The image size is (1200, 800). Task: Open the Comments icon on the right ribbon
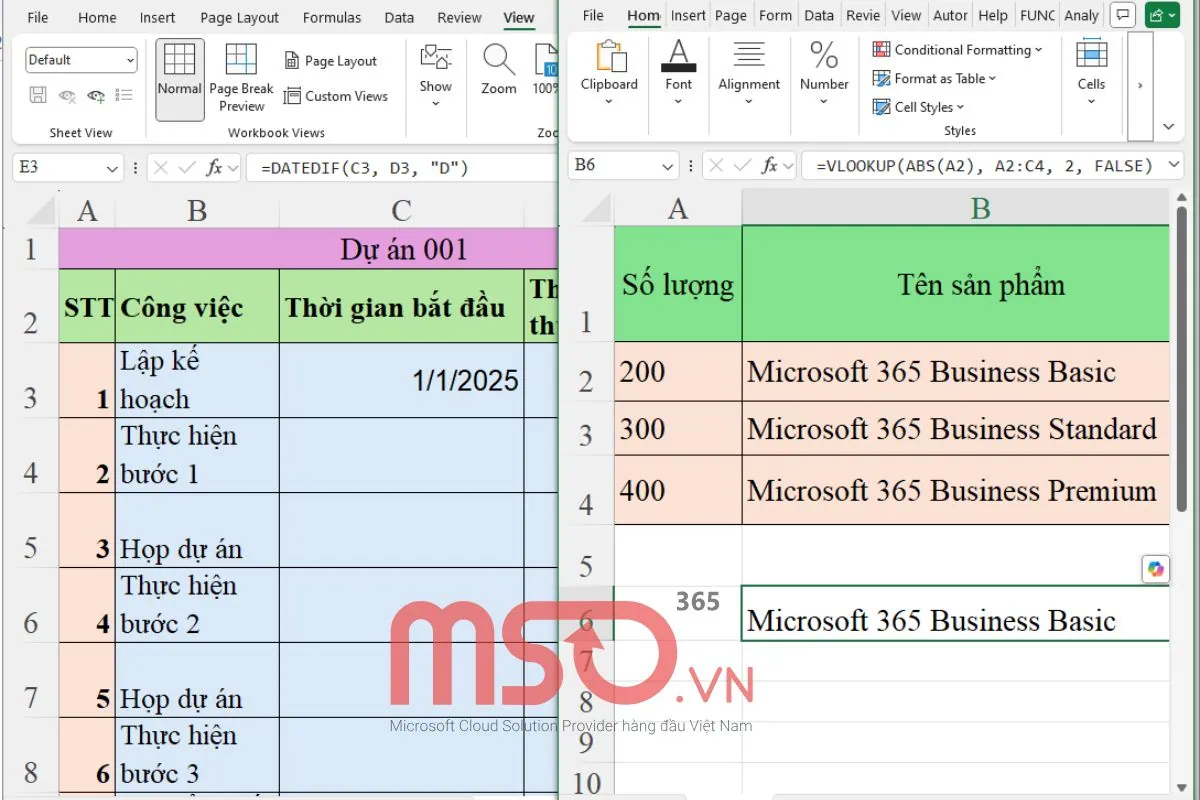point(1122,15)
